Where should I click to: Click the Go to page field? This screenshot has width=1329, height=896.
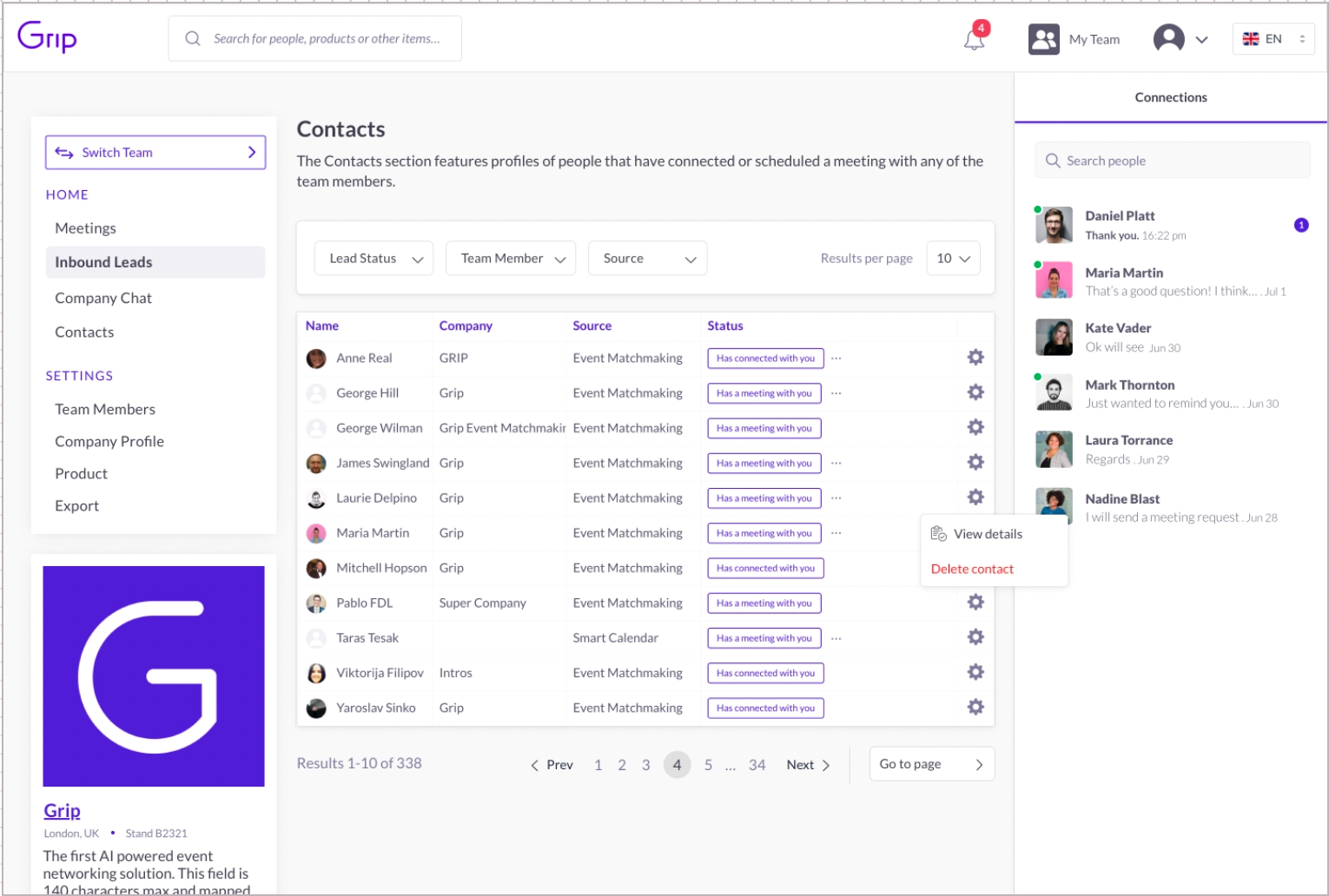(932, 764)
